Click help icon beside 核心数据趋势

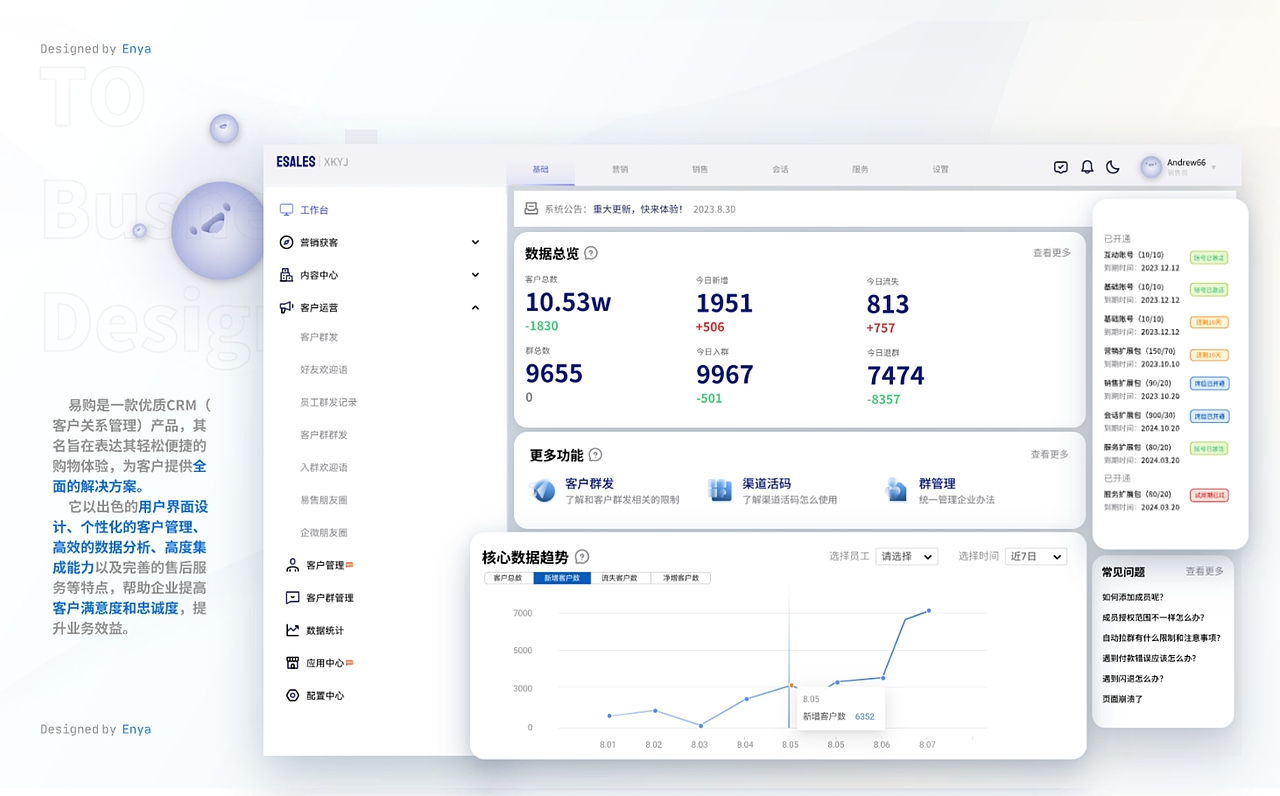coord(582,557)
